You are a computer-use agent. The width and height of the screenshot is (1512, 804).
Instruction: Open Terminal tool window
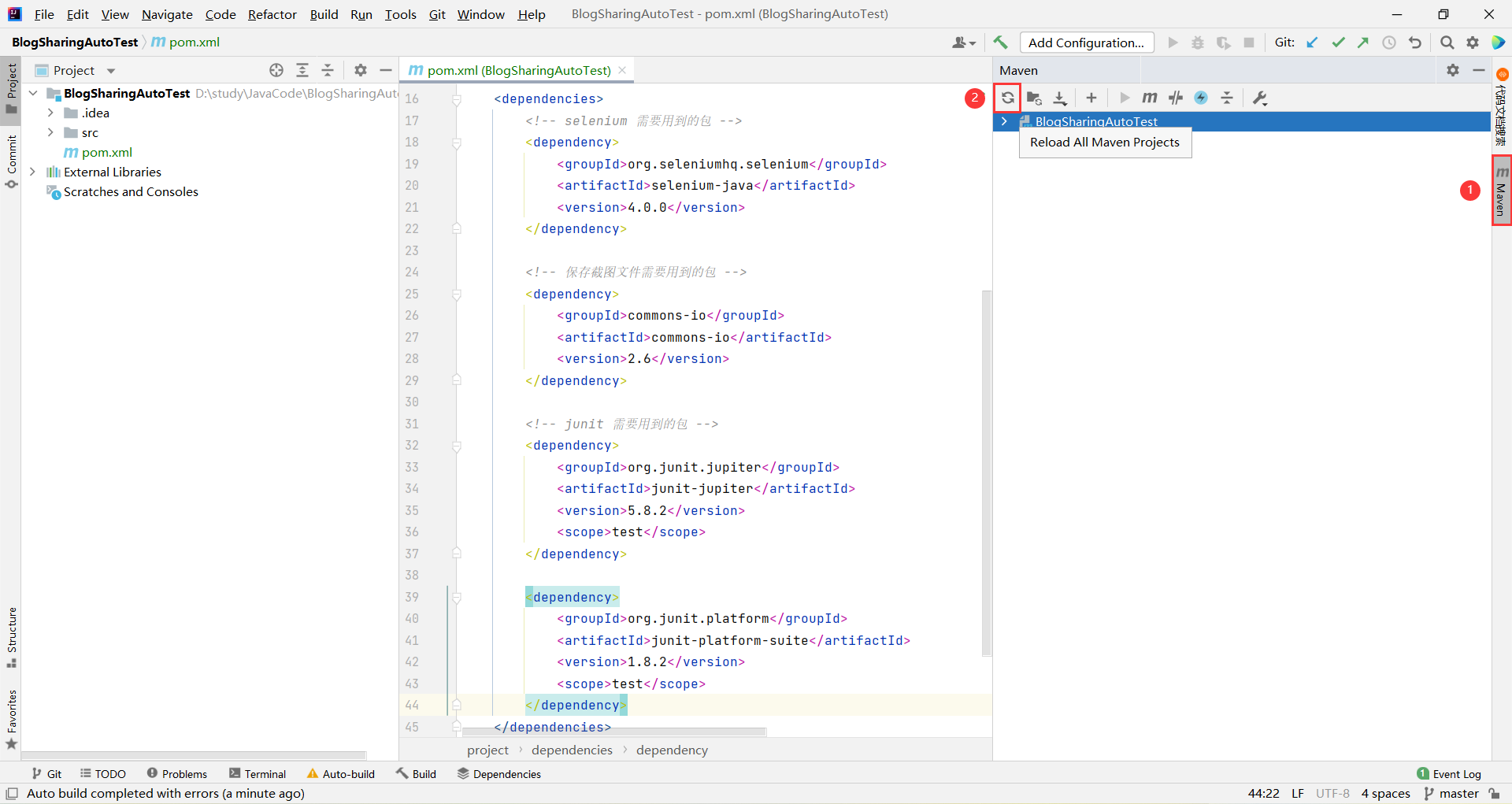point(258,774)
